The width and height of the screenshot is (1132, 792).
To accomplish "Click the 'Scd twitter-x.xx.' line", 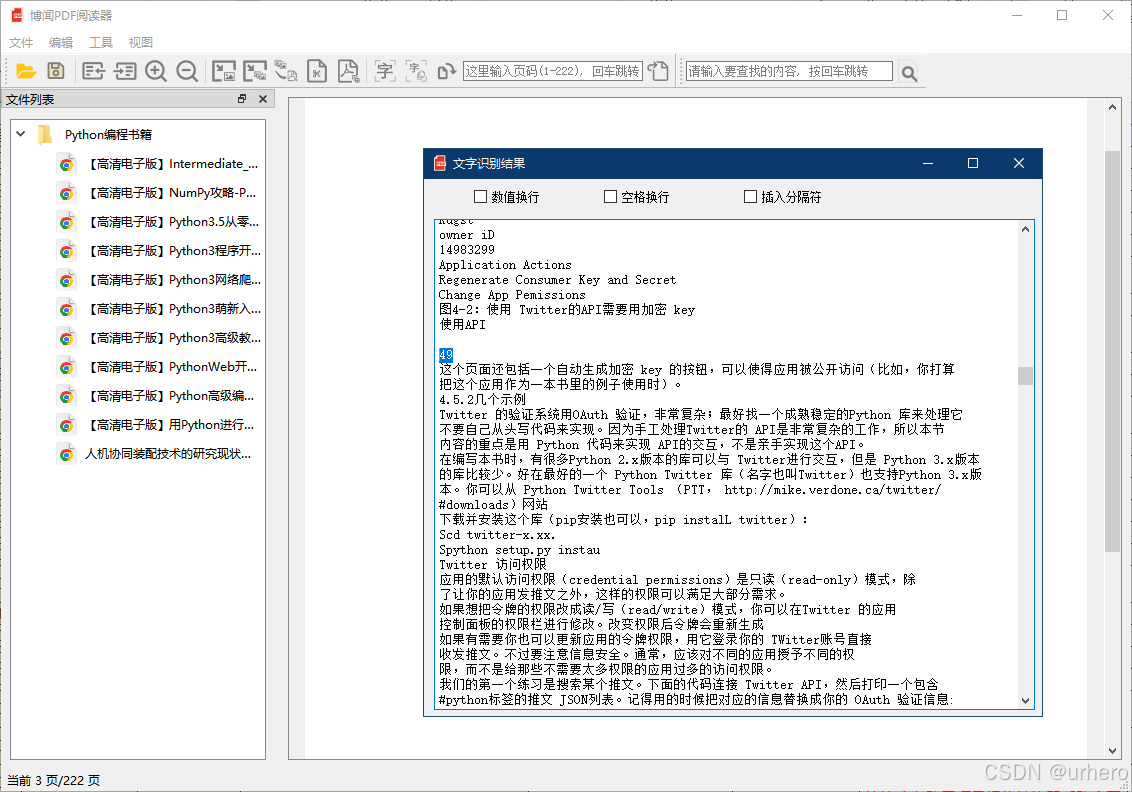I will 497,535.
